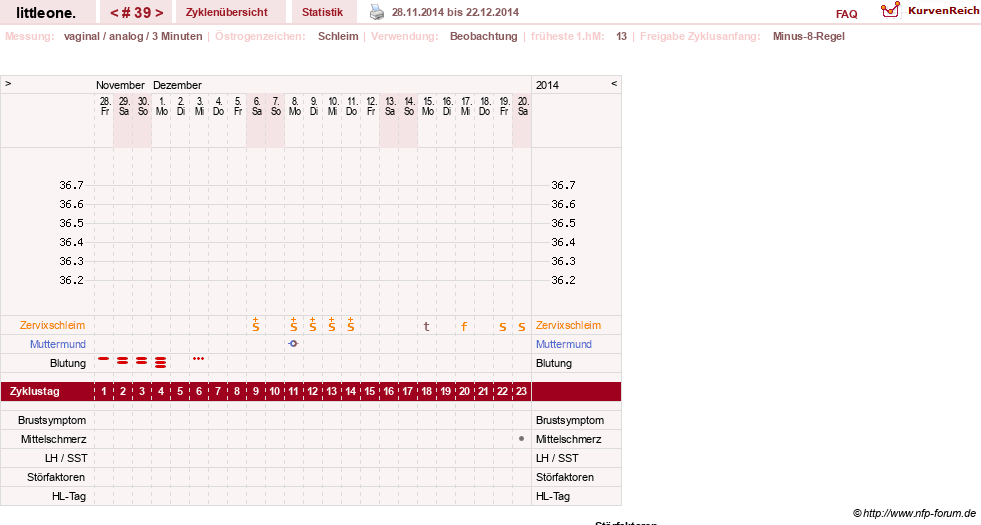Click cycle day 23 in Zyklustag row
The image size is (981, 525).
(x=521, y=391)
